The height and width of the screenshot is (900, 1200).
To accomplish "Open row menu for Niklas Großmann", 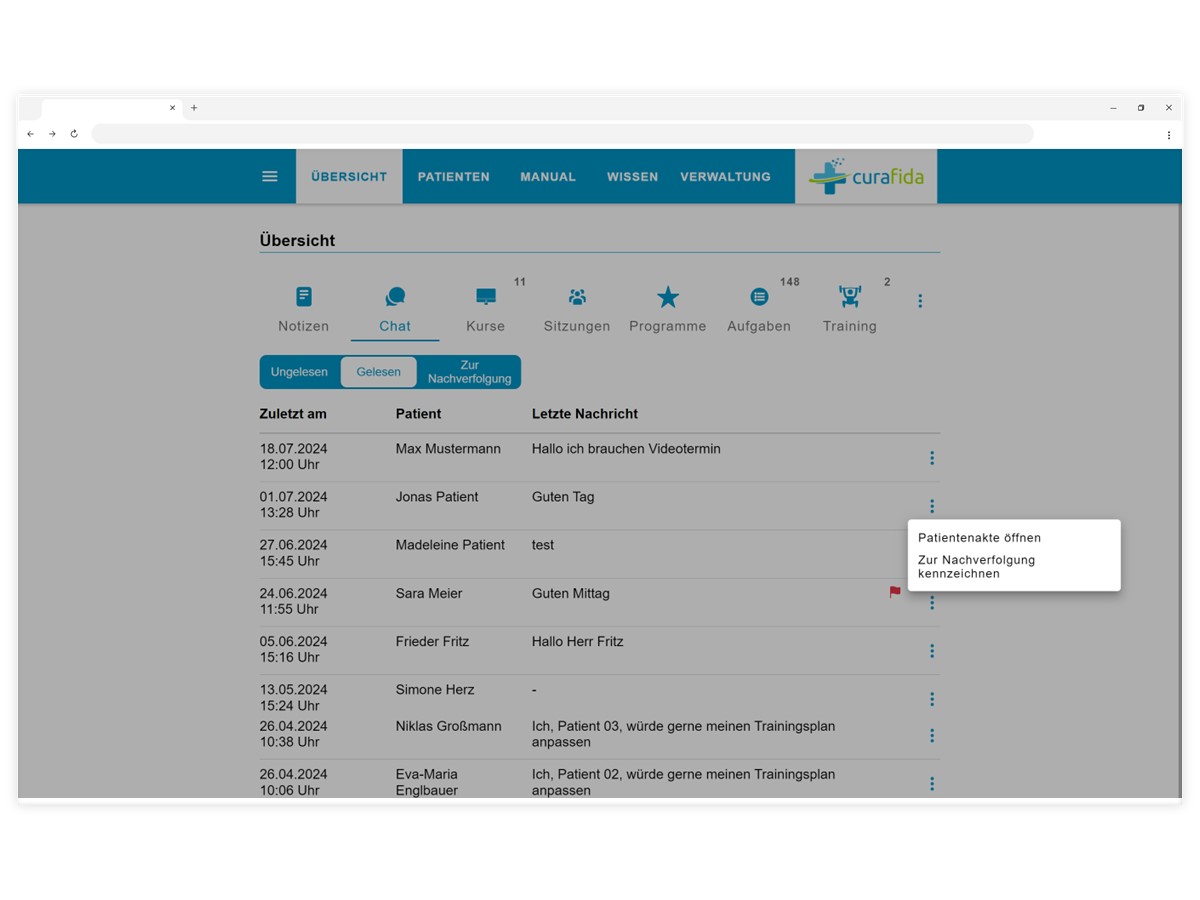I will 932,735.
